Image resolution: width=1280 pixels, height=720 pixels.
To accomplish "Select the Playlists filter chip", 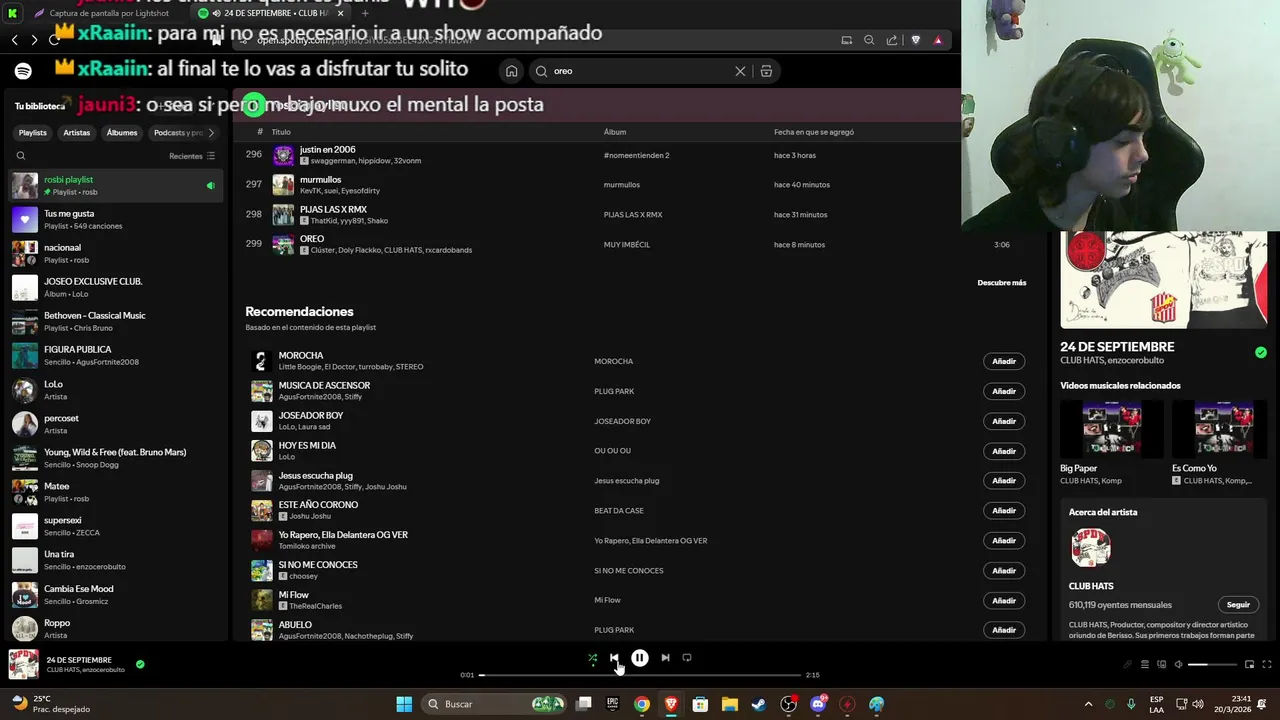I will tap(32, 133).
